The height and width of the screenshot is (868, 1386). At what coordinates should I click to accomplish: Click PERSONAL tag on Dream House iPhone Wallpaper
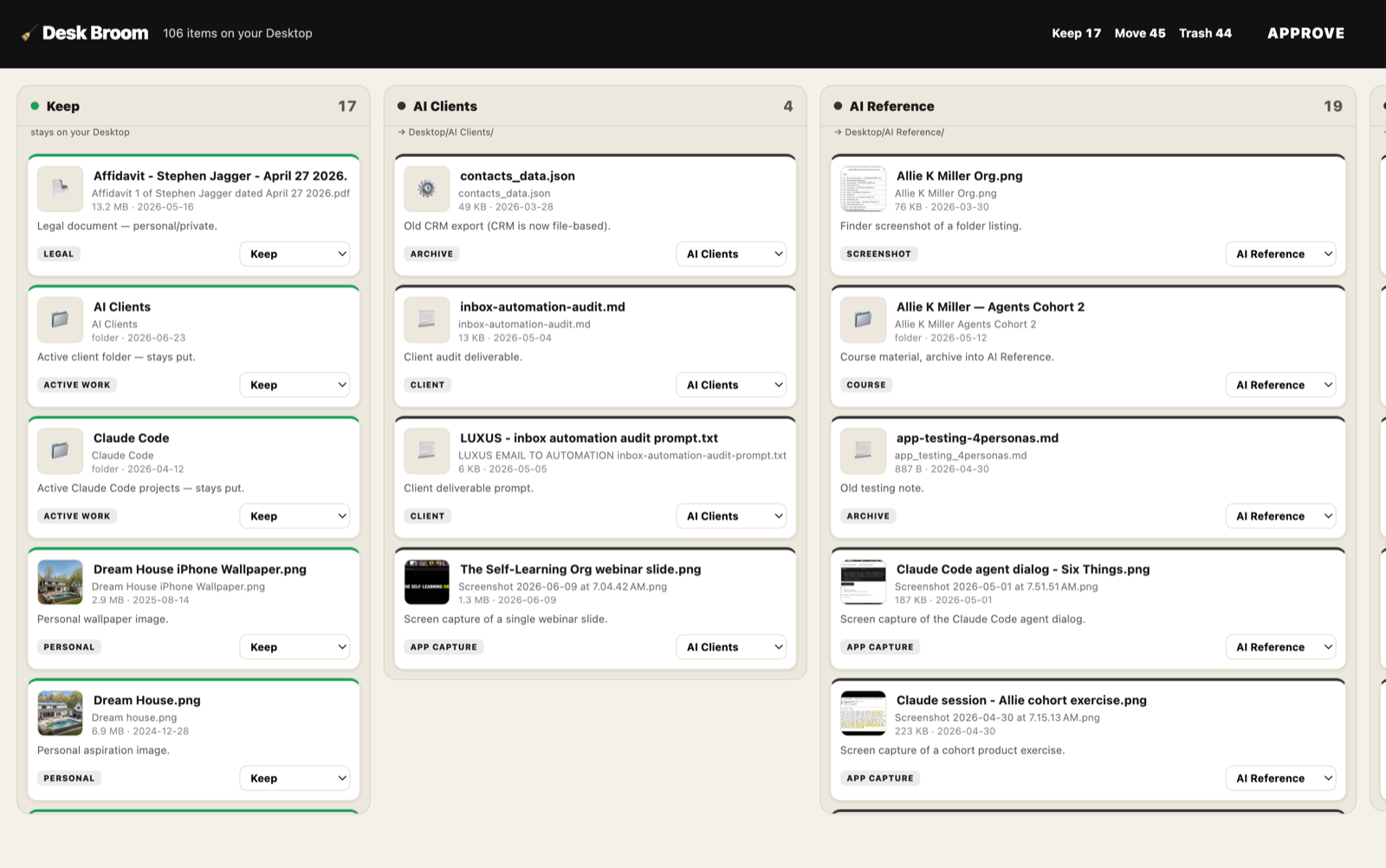click(x=69, y=647)
